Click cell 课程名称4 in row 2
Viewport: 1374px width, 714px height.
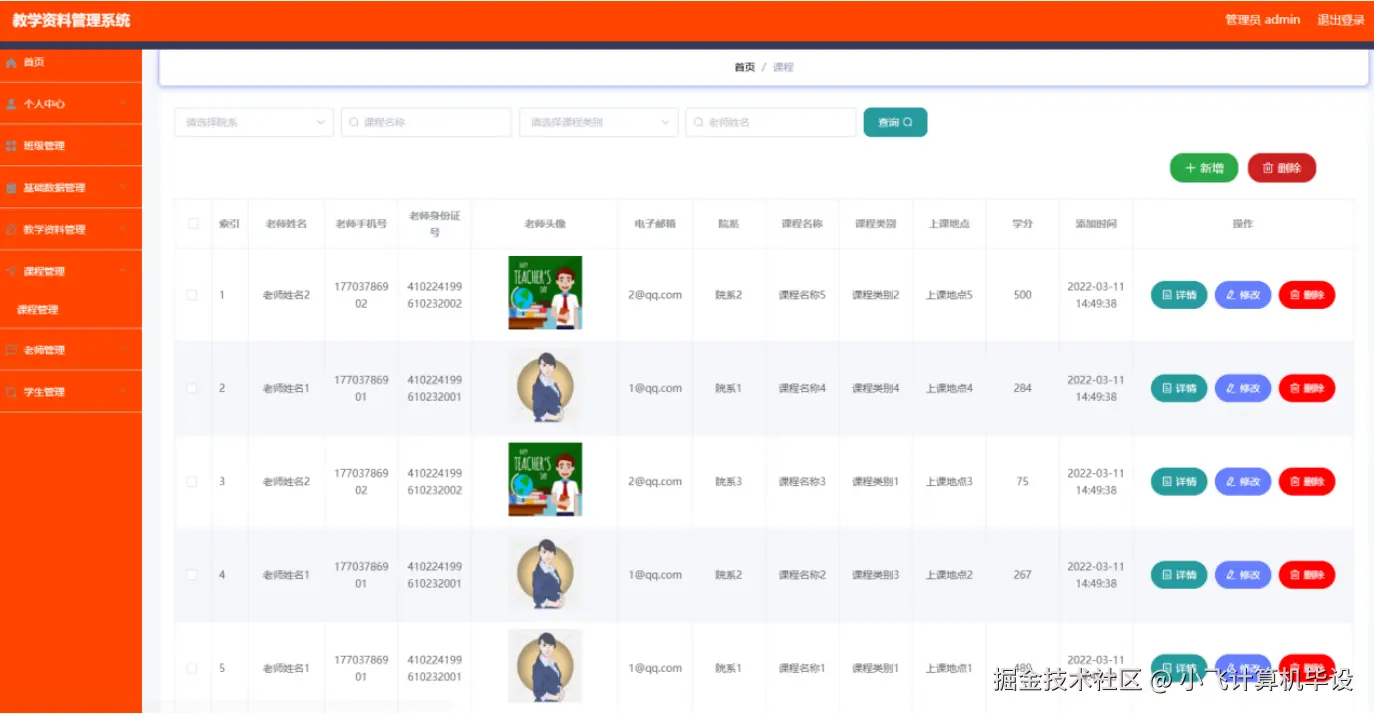point(802,388)
